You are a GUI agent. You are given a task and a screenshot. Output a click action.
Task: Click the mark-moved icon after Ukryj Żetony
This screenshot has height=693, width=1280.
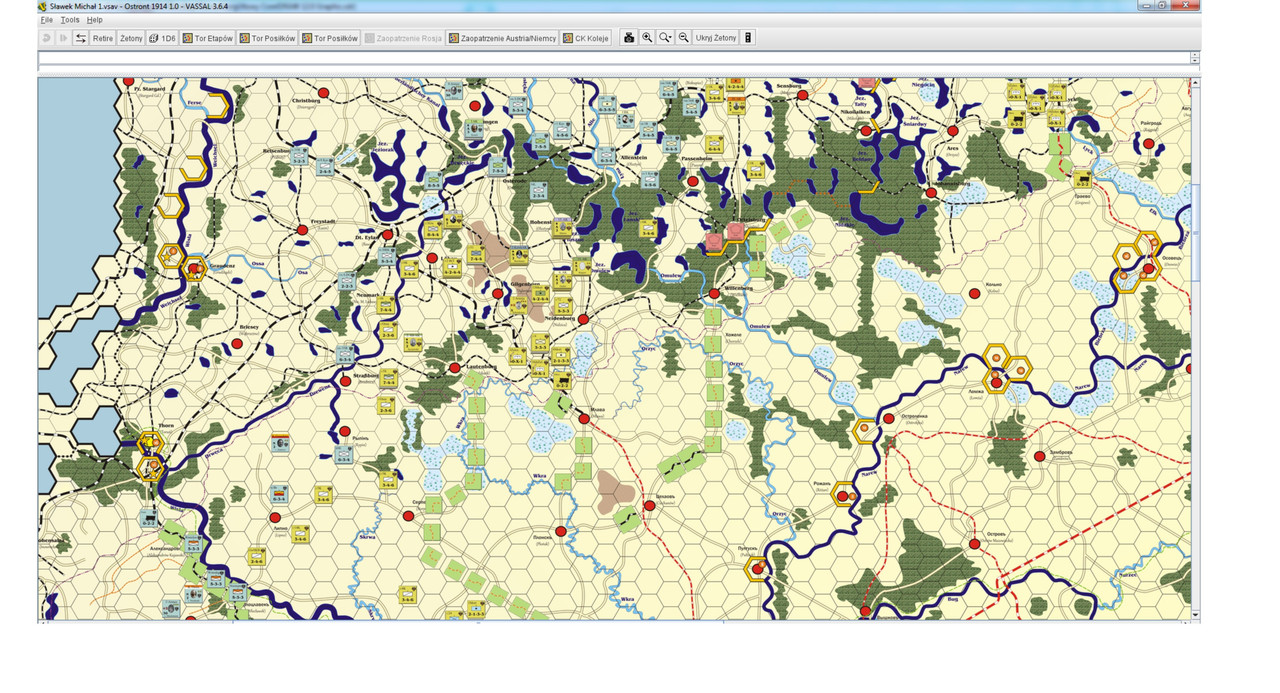pos(748,38)
